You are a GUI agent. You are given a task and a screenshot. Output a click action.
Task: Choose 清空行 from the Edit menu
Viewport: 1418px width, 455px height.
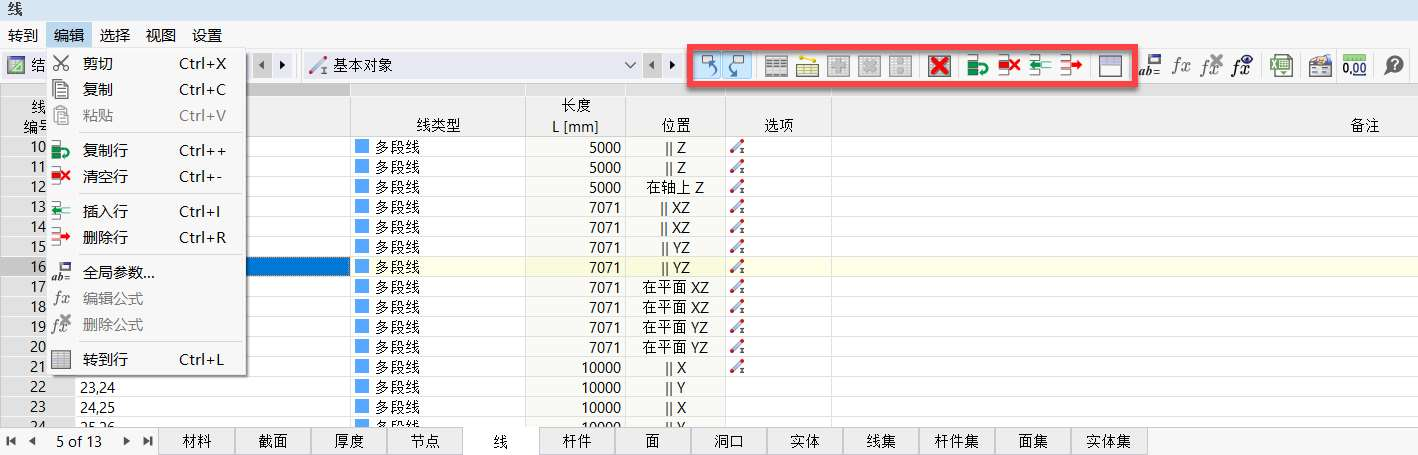click(146, 177)
